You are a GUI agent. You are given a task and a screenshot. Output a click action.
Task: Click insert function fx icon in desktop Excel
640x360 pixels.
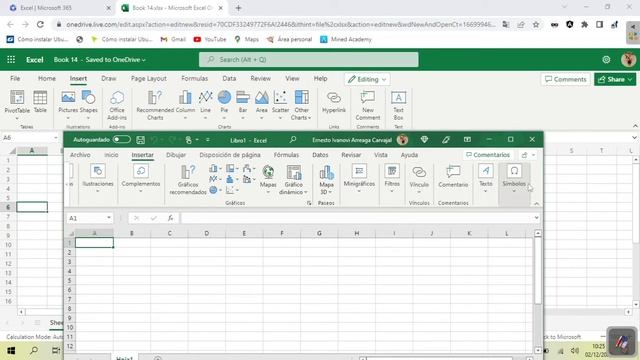(170, 218)
